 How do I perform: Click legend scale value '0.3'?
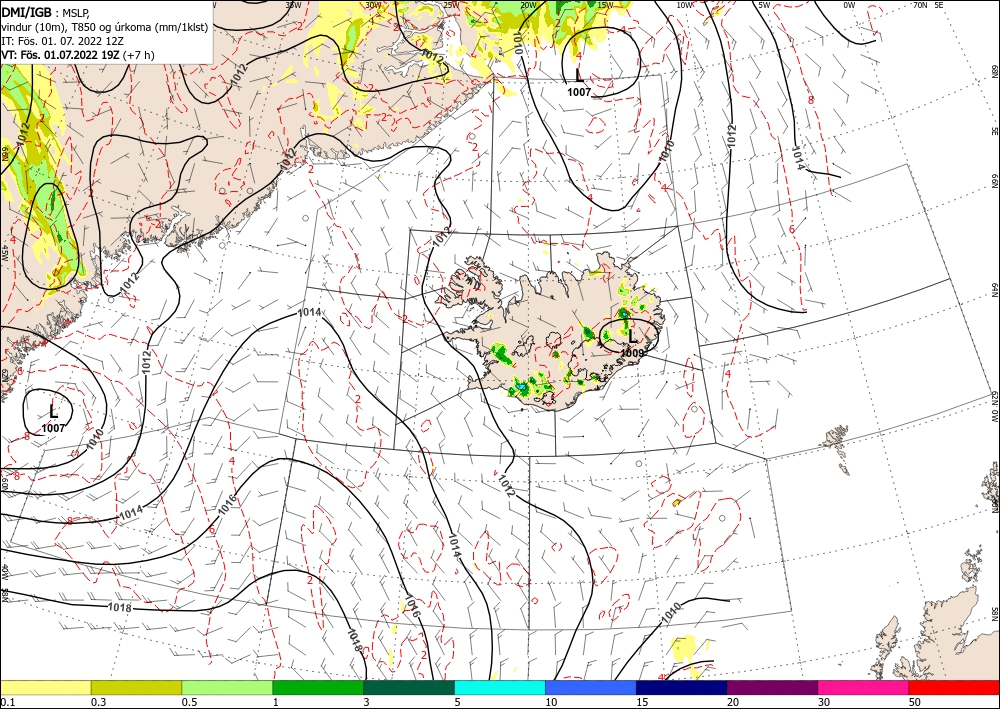(x=98, y=702)
